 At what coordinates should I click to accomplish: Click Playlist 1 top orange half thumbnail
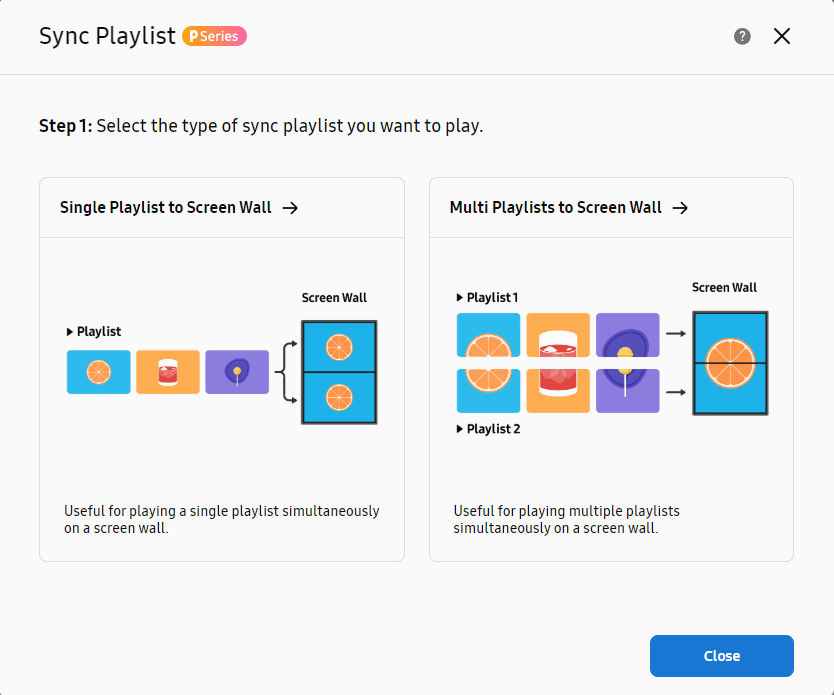pyautogui.click(x=488, y=335)
